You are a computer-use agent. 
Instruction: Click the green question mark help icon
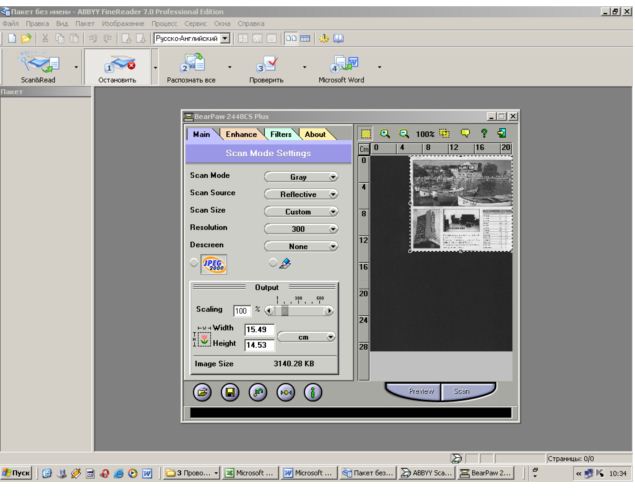pos(484,133)
